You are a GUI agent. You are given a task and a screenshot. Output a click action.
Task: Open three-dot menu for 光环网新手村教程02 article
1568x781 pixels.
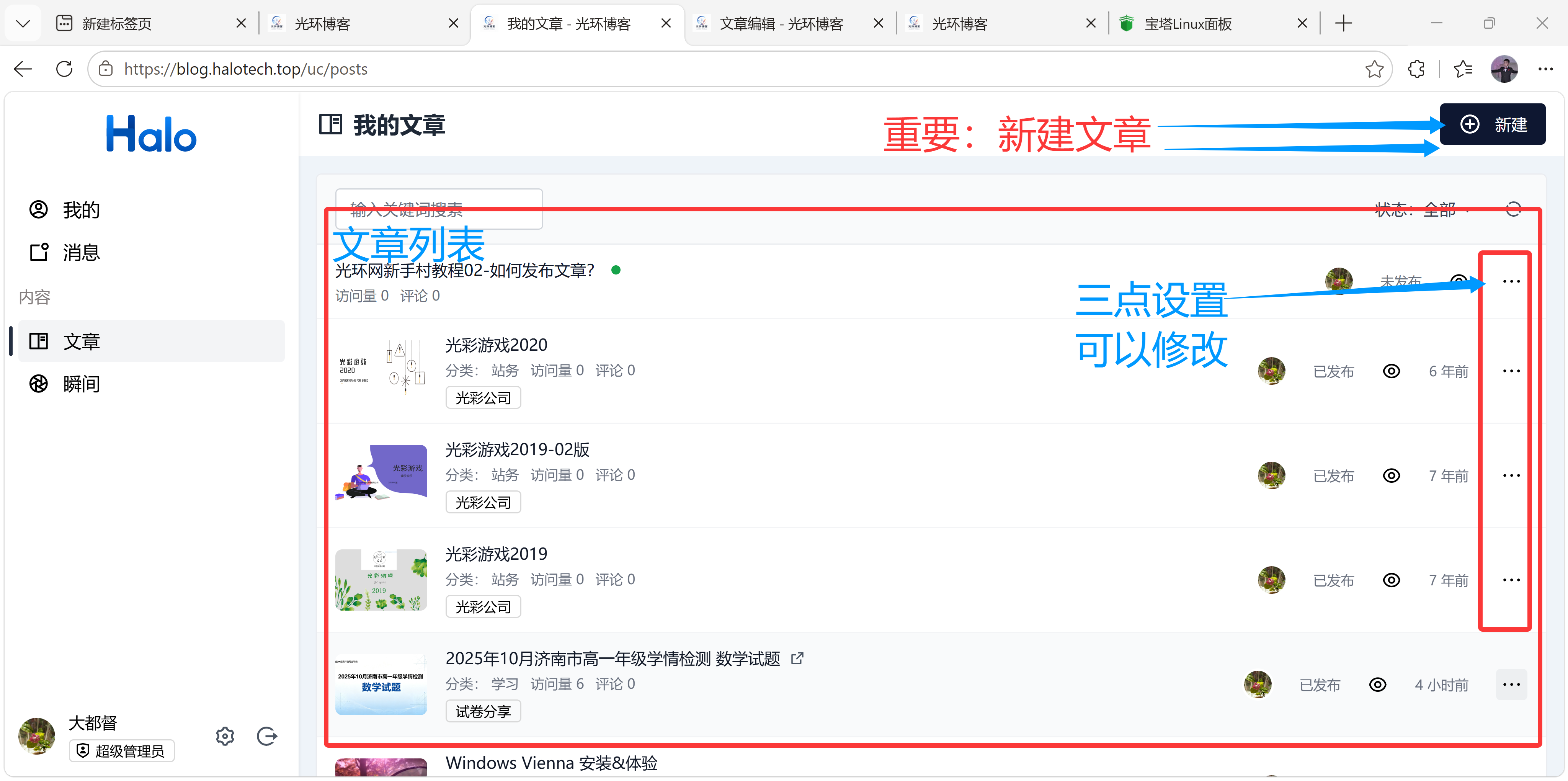[1511, 281]
